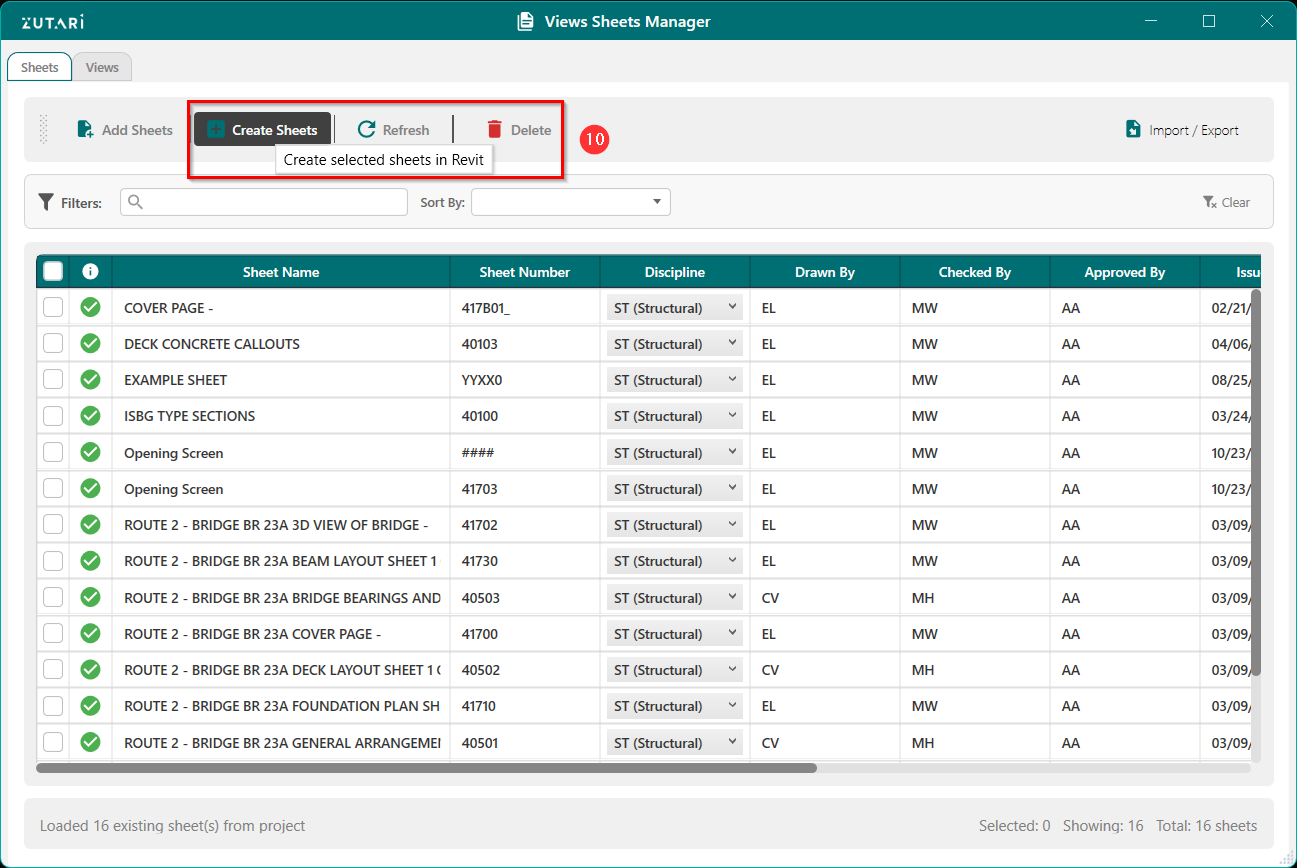Click green status check for COVER PAGE row

pos(90,308)
